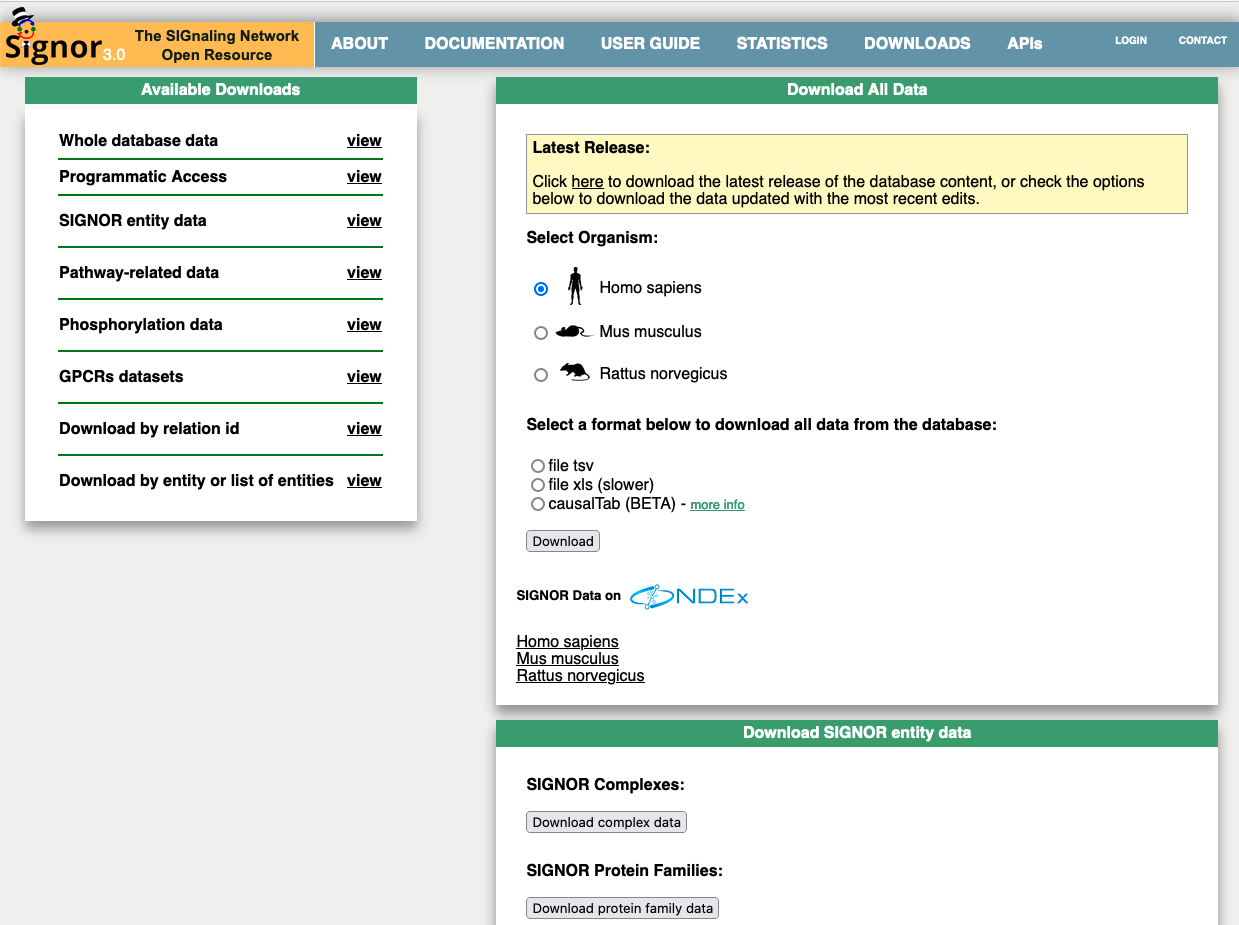This screenshot has width=1239, height=925.
Task: View Phosphorylation data section
Action: (x=364, y=325)
